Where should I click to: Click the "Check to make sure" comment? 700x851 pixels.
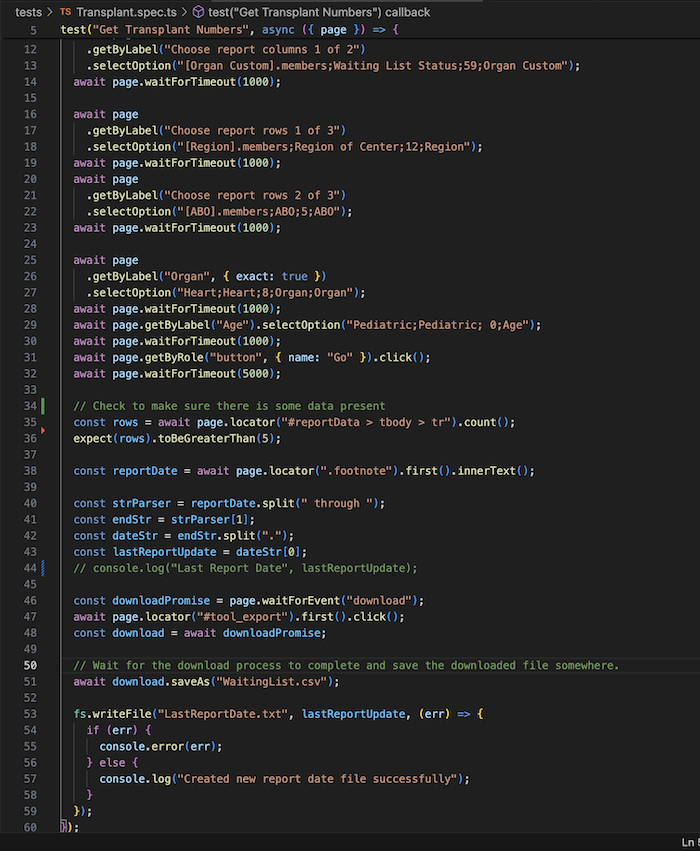pyautogui.click(x=230, y=406)
